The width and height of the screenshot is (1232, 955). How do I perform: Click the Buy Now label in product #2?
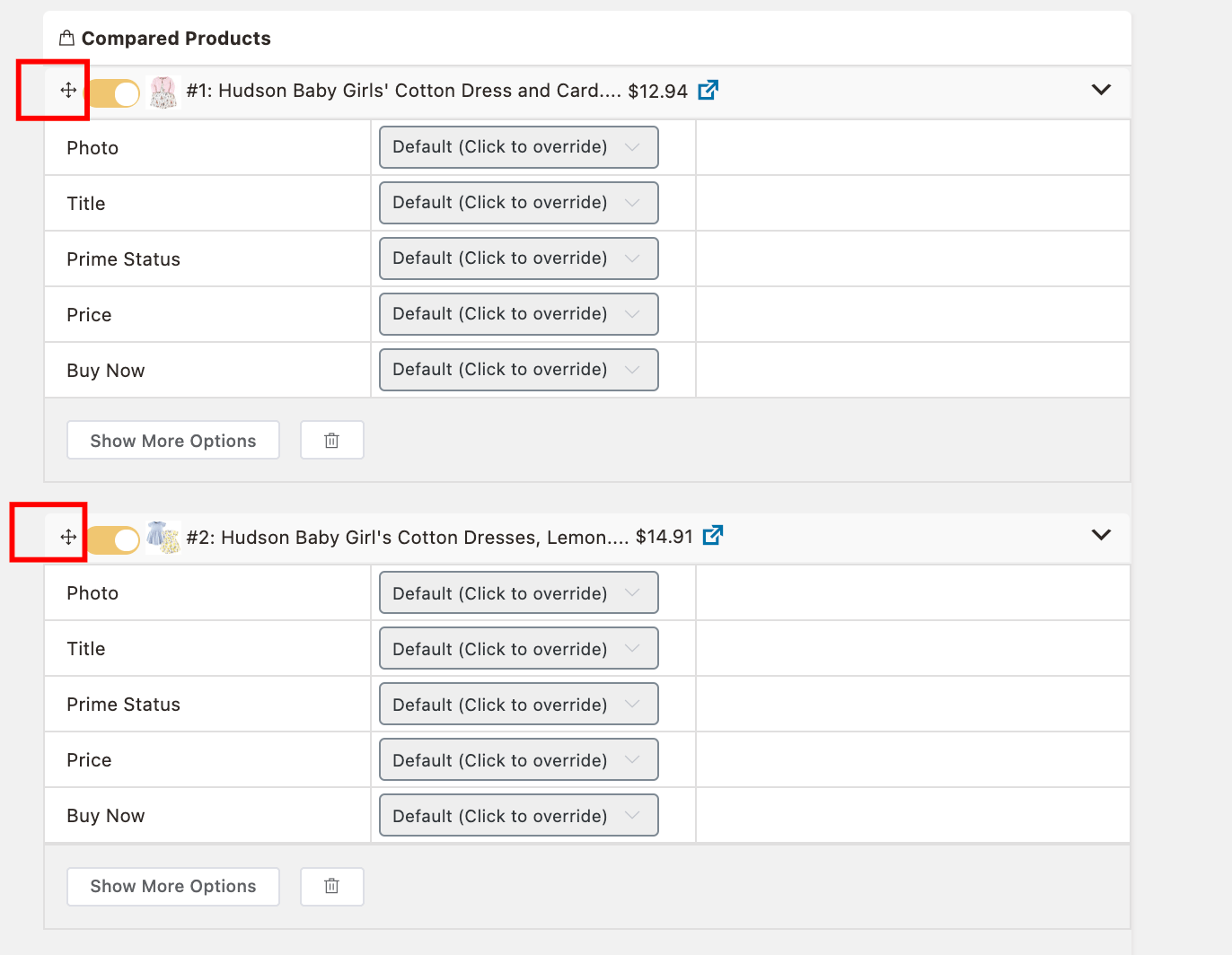(105, 816)
